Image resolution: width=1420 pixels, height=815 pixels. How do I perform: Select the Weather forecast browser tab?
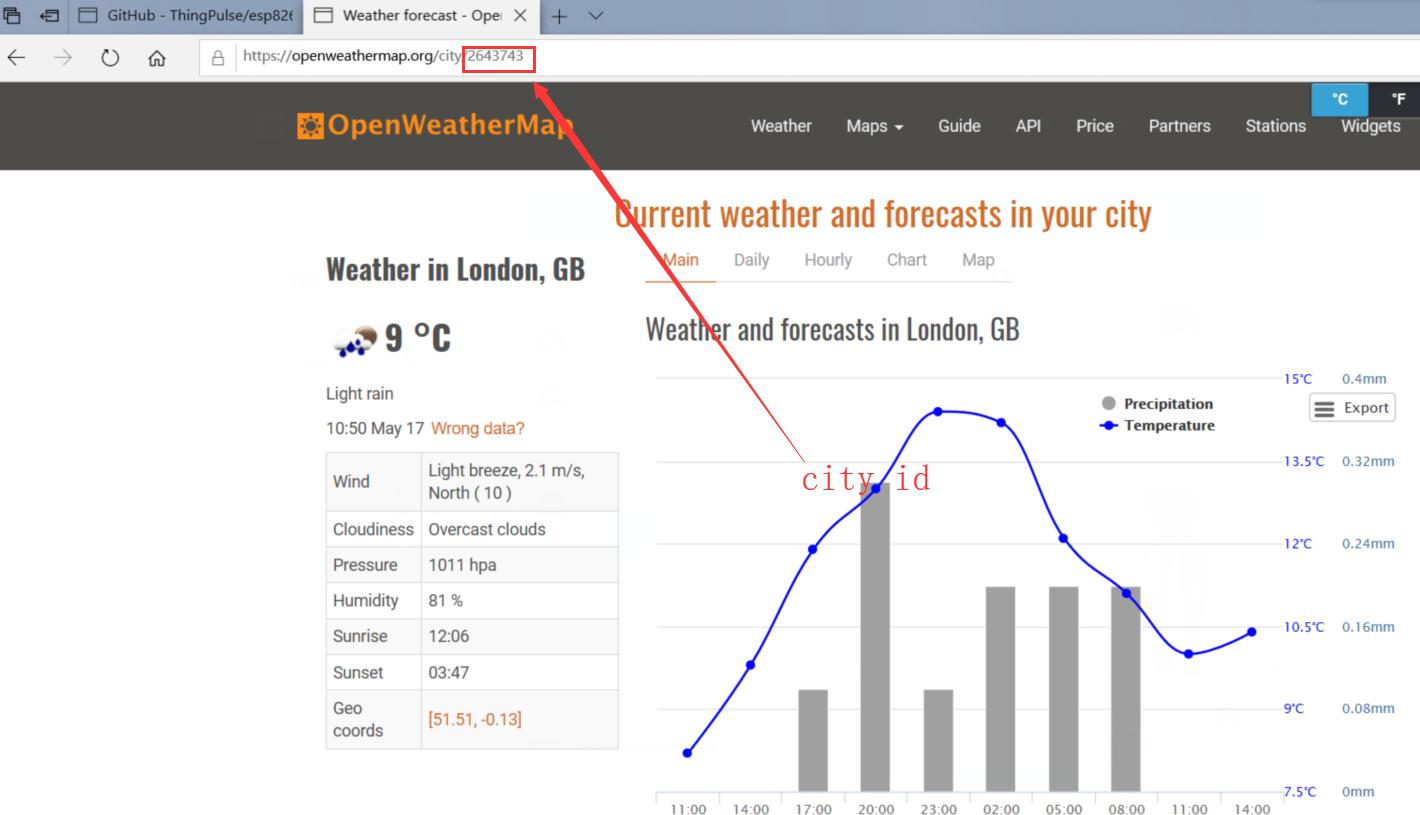click(420, 16)
